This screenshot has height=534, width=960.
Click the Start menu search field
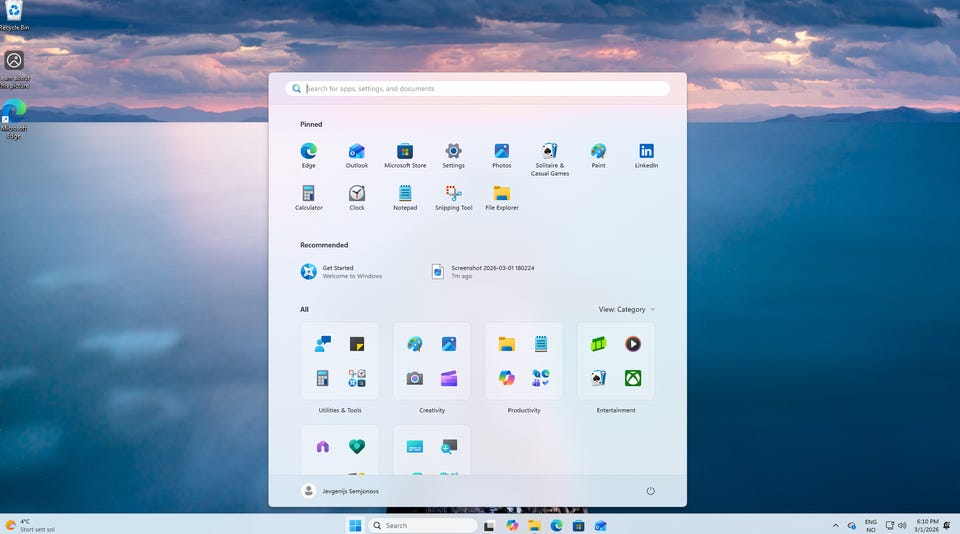pos(477,89)
